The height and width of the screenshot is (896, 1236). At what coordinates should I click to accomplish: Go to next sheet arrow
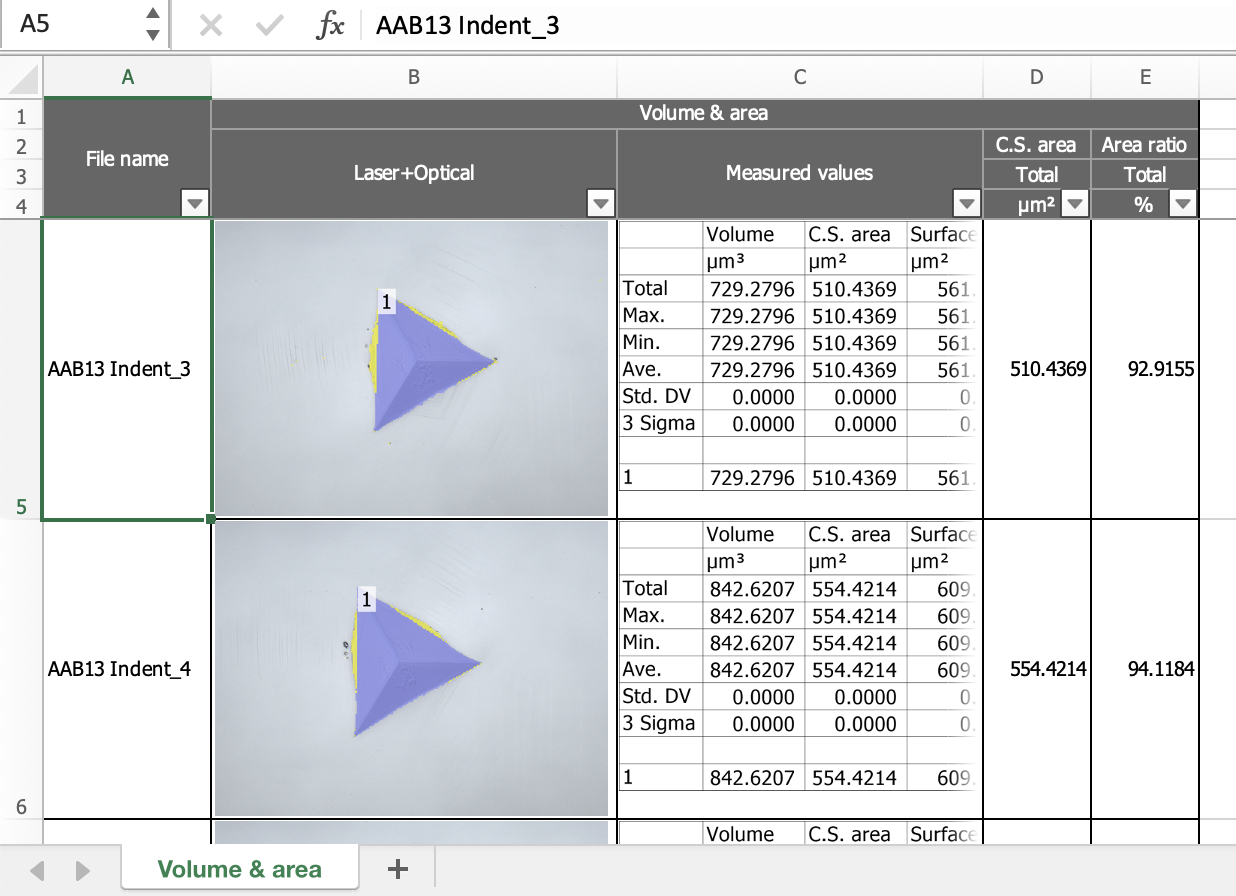coord(83,870)
